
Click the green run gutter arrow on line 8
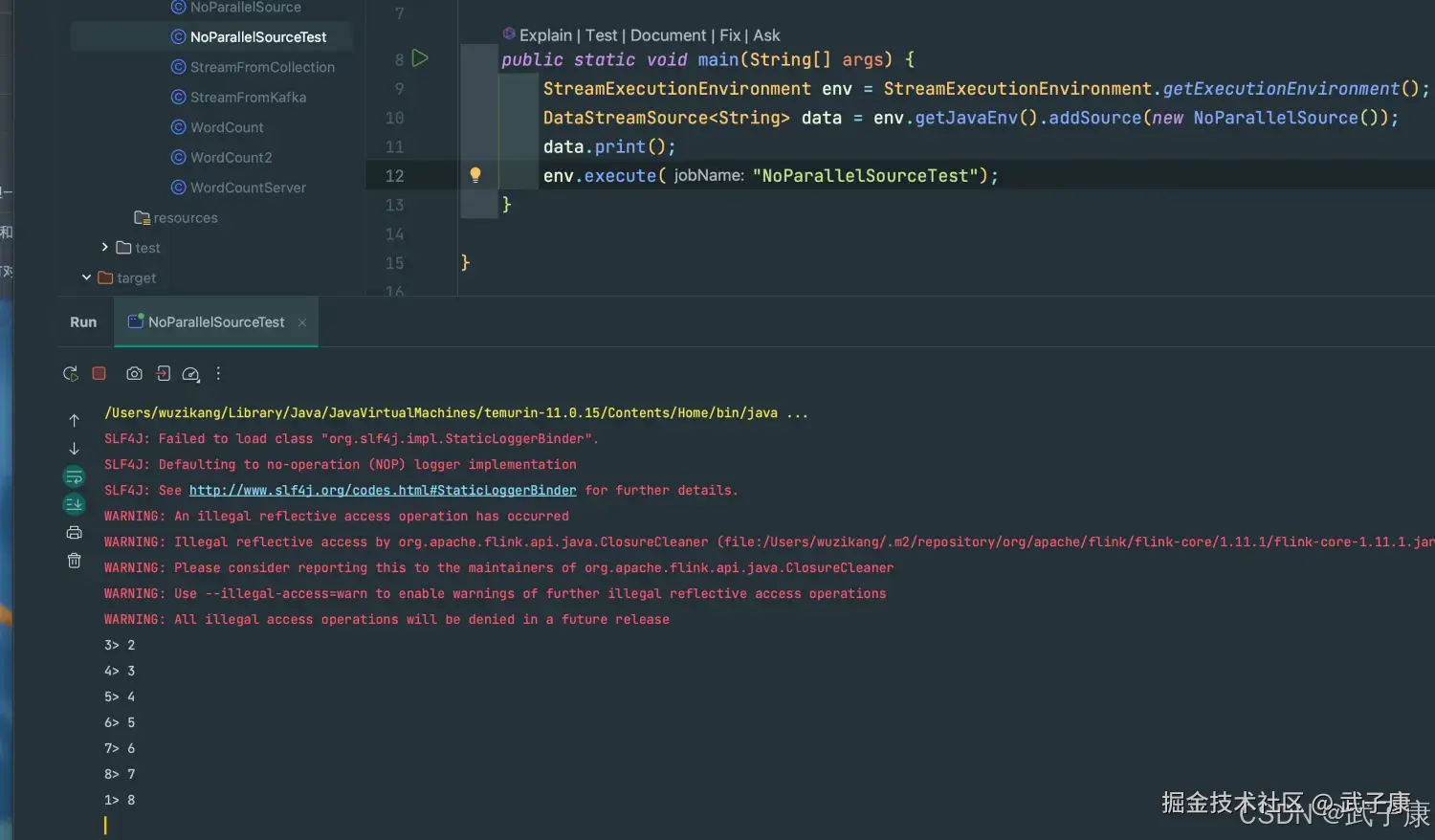(419, 58)
